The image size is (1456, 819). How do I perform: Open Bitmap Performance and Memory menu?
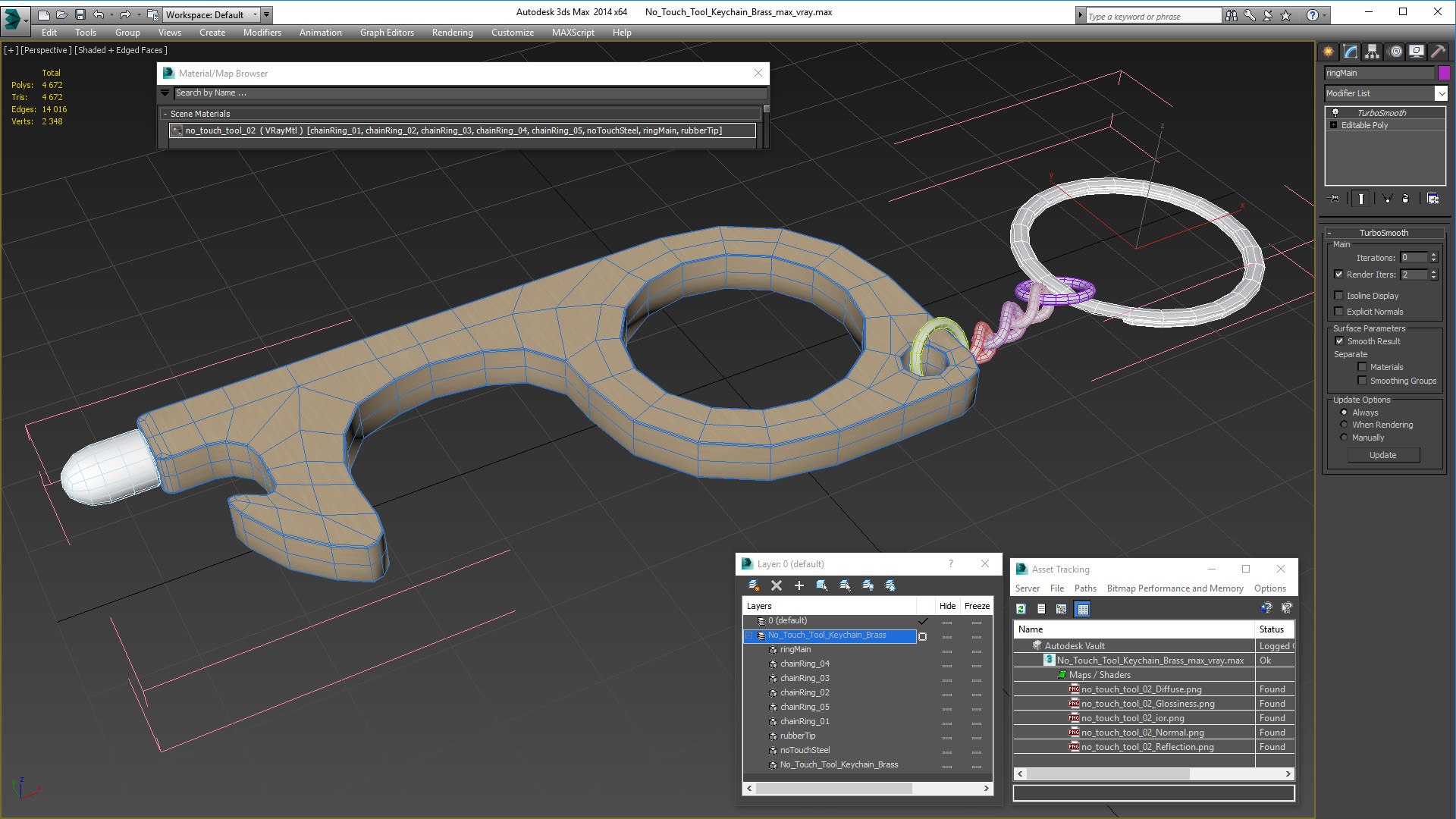click(1175, 588)
